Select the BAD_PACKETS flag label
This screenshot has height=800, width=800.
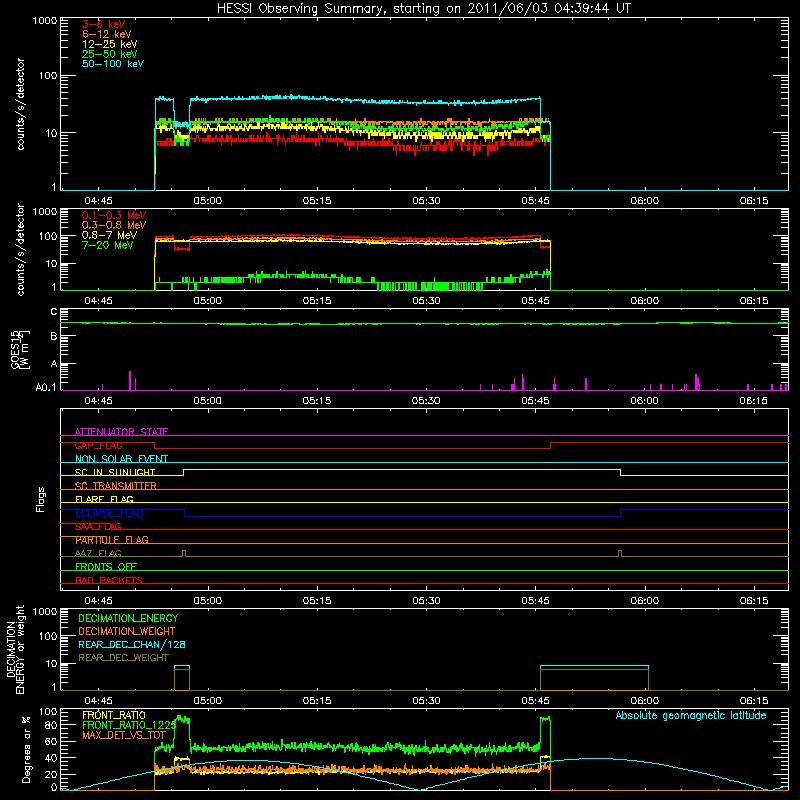(109, 580)
